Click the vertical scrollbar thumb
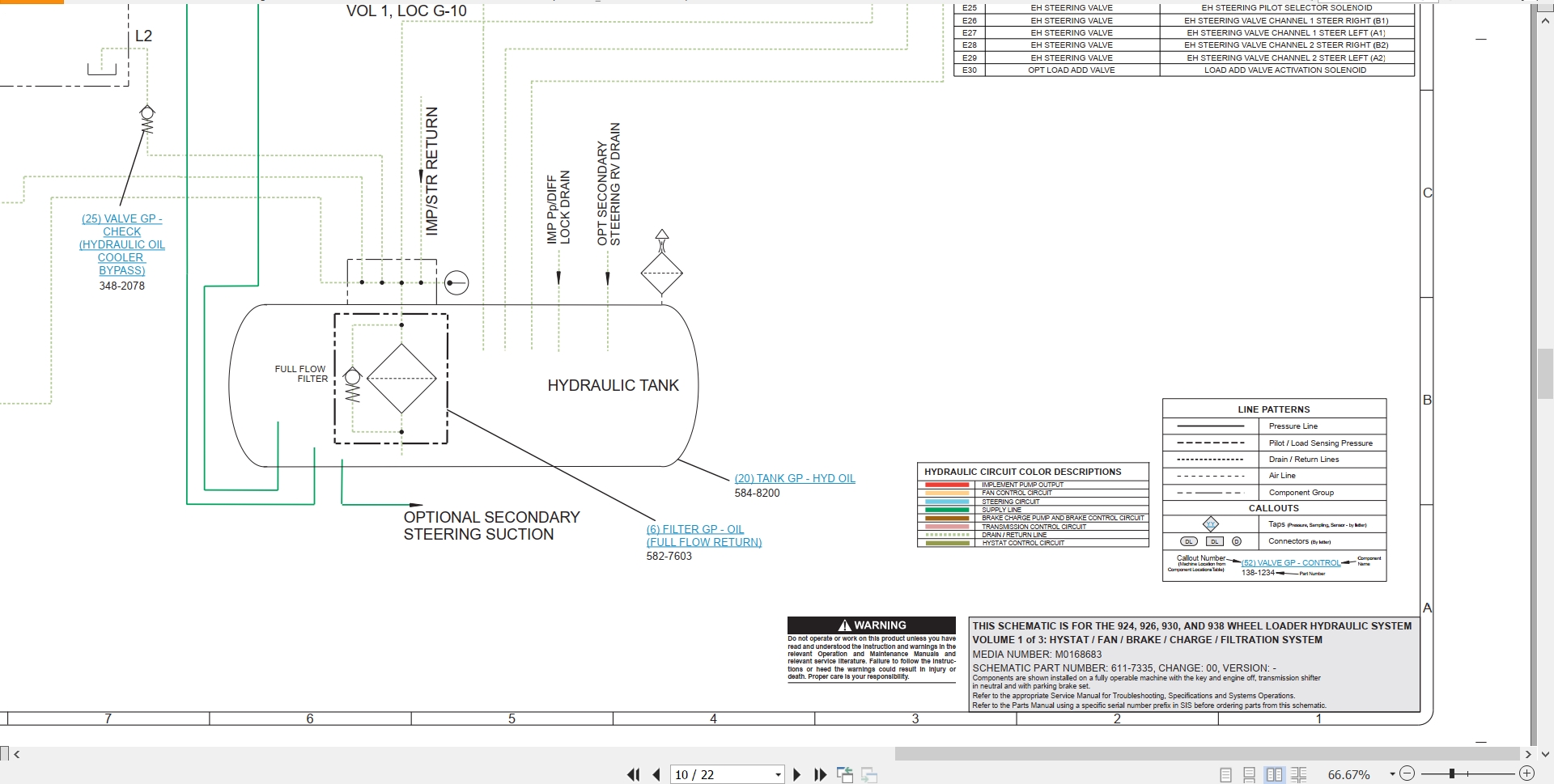Screen dimensions: 1554x784 (1545, 374)
